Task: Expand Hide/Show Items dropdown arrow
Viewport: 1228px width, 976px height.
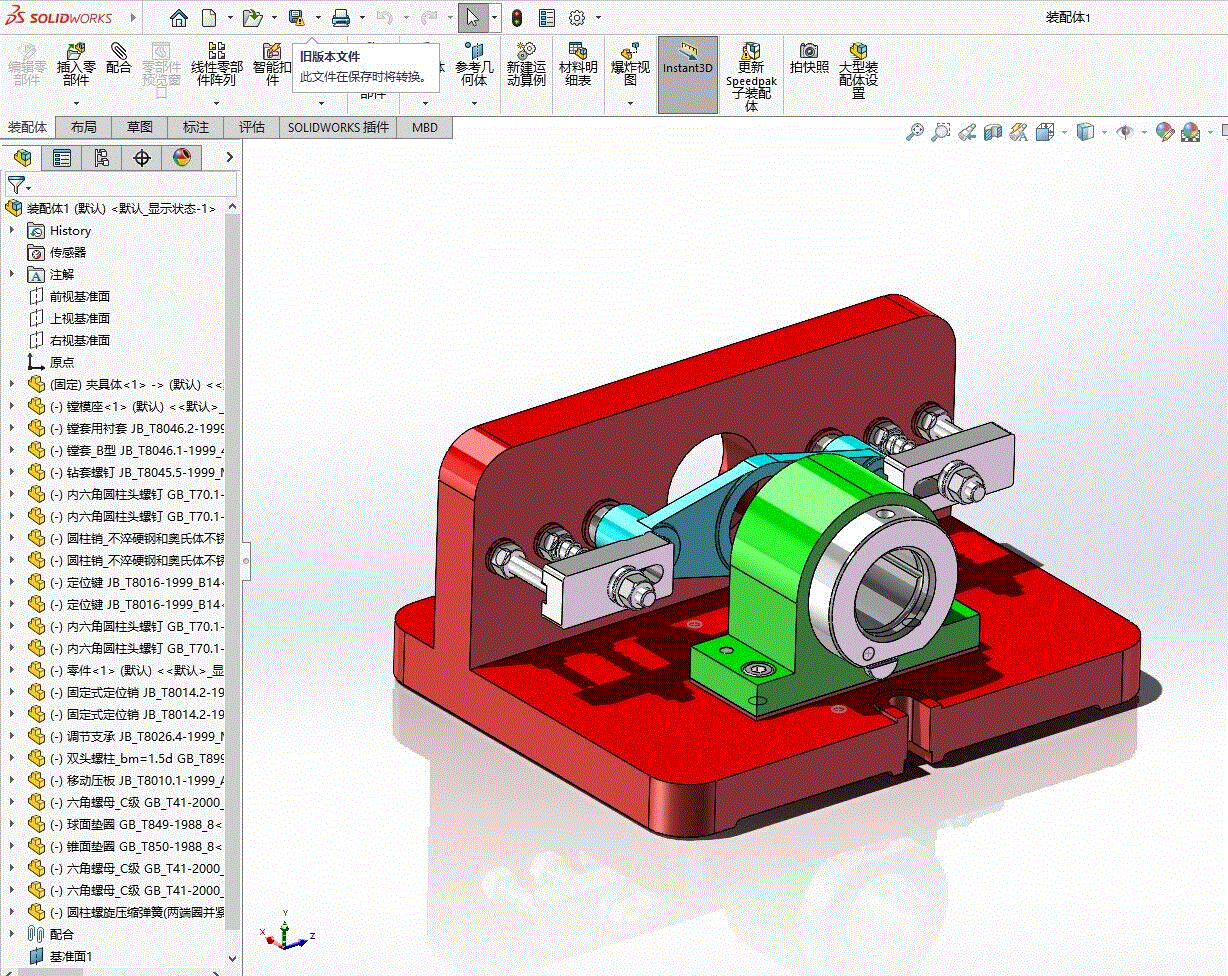Action: pyautogui.click(x=1143, y=132)
